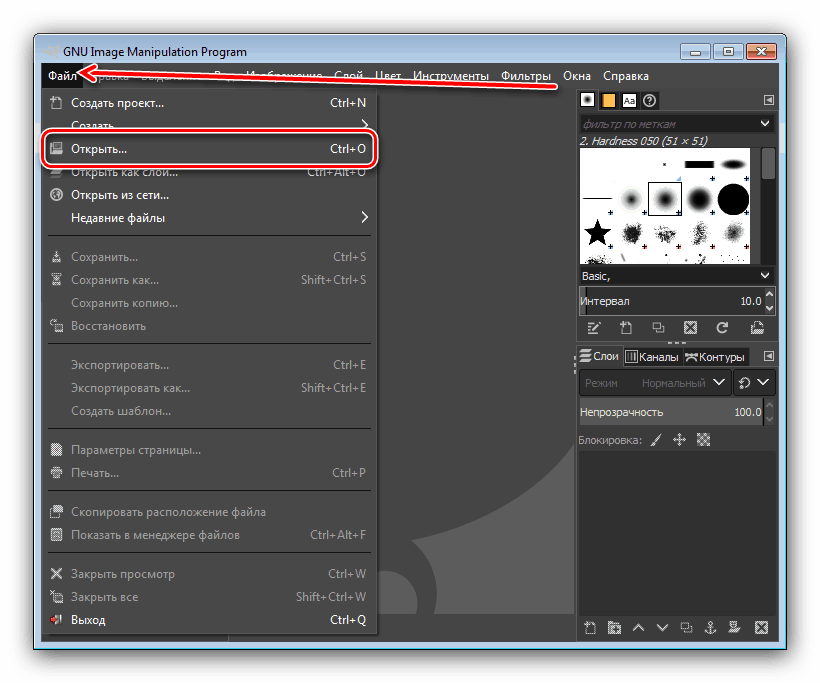Raise the layer with up arrow

tap(639, 628)
